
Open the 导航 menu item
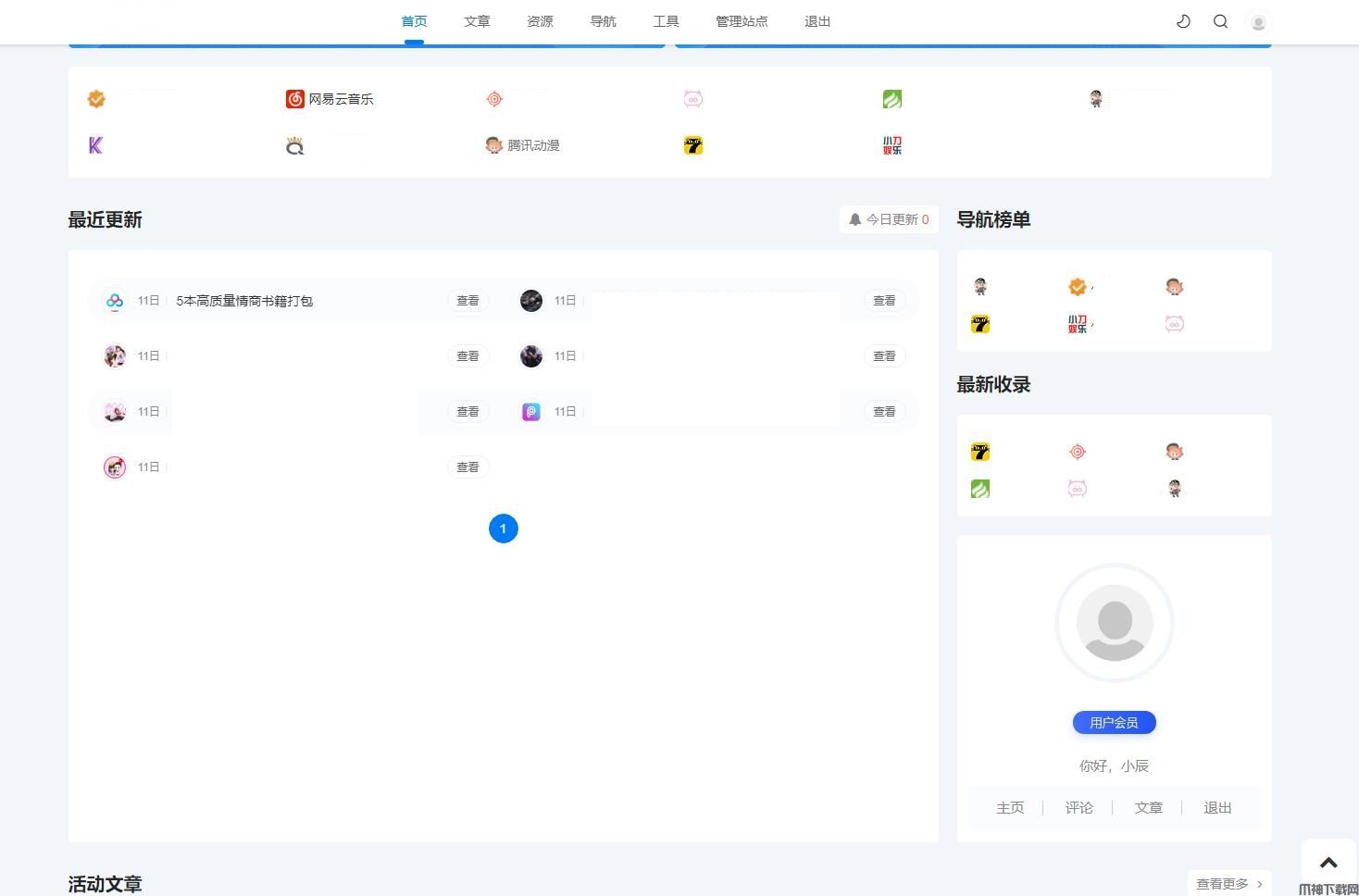[x=603, y=21]
